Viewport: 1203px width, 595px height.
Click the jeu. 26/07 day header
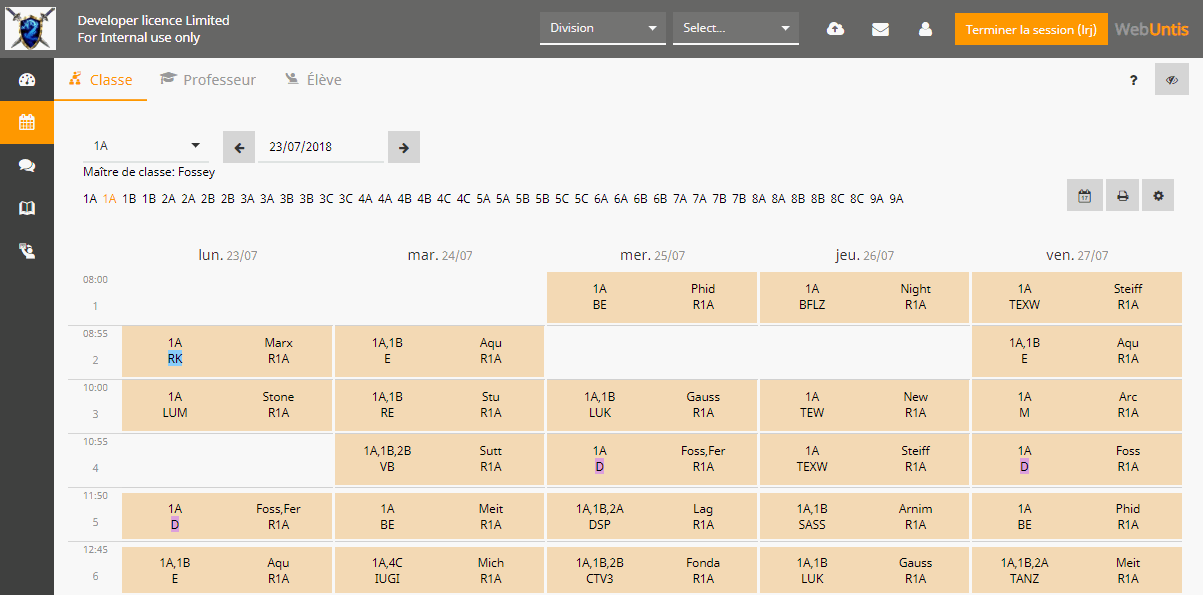click(865, 255)
